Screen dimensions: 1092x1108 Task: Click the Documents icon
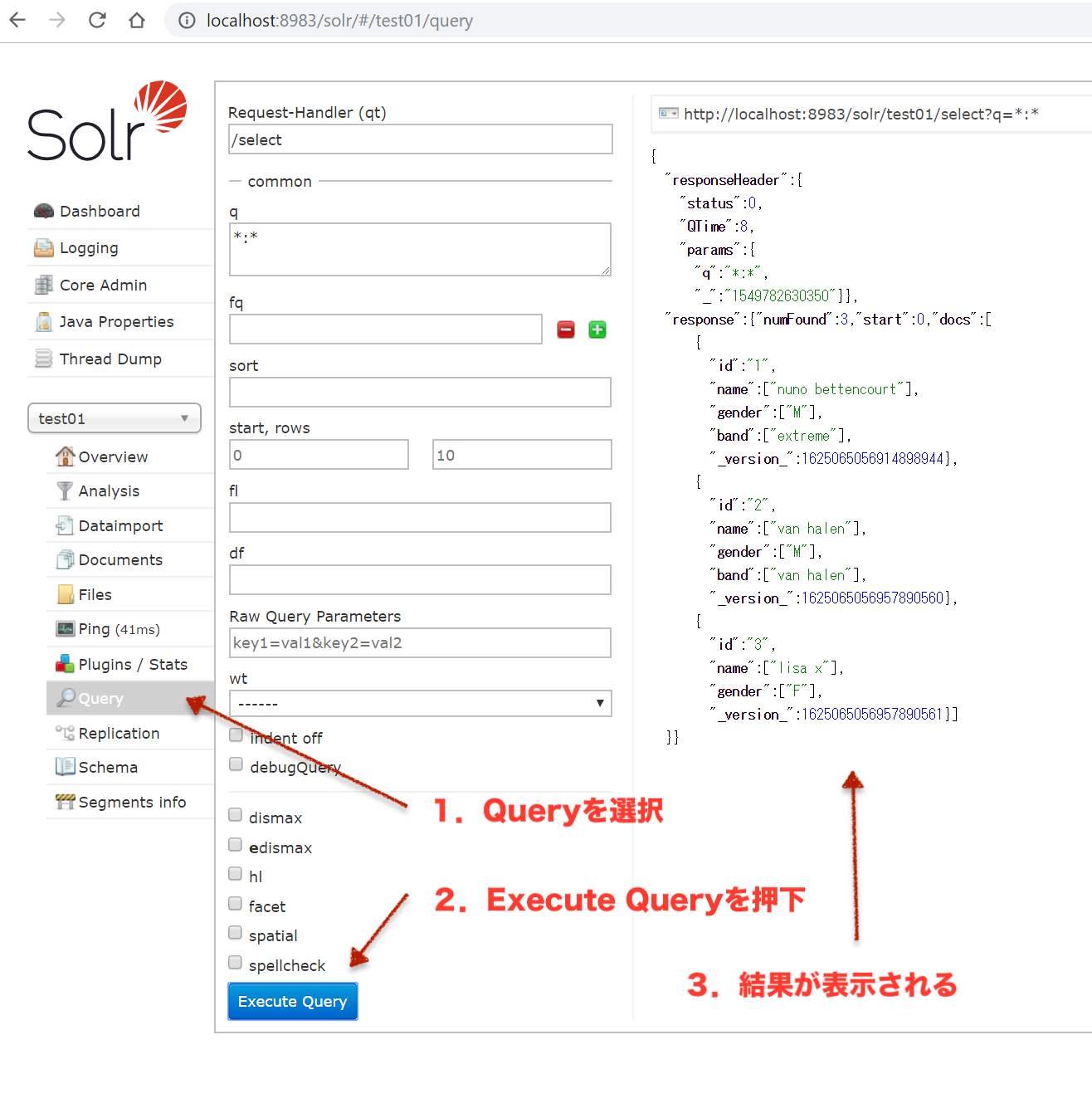(x=65, y=559)
